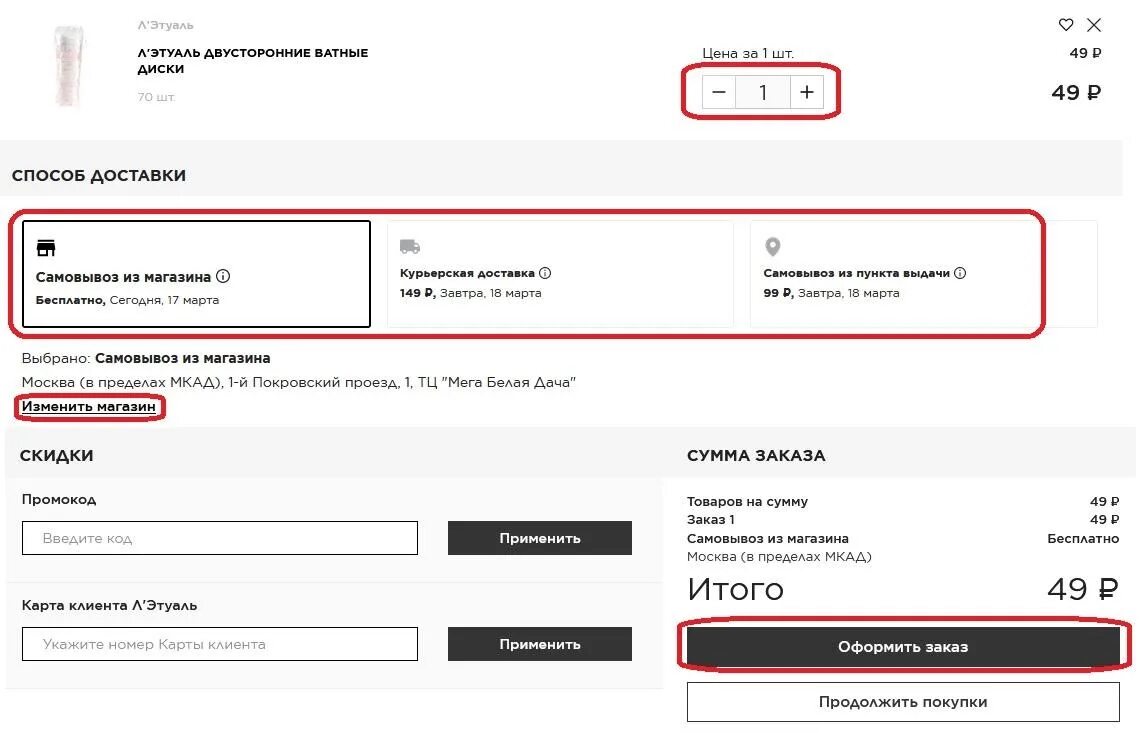Click the brand label Л'Этуаль above title
The height and width of the screenshot is (746, 1139).
tap(166, 25)
